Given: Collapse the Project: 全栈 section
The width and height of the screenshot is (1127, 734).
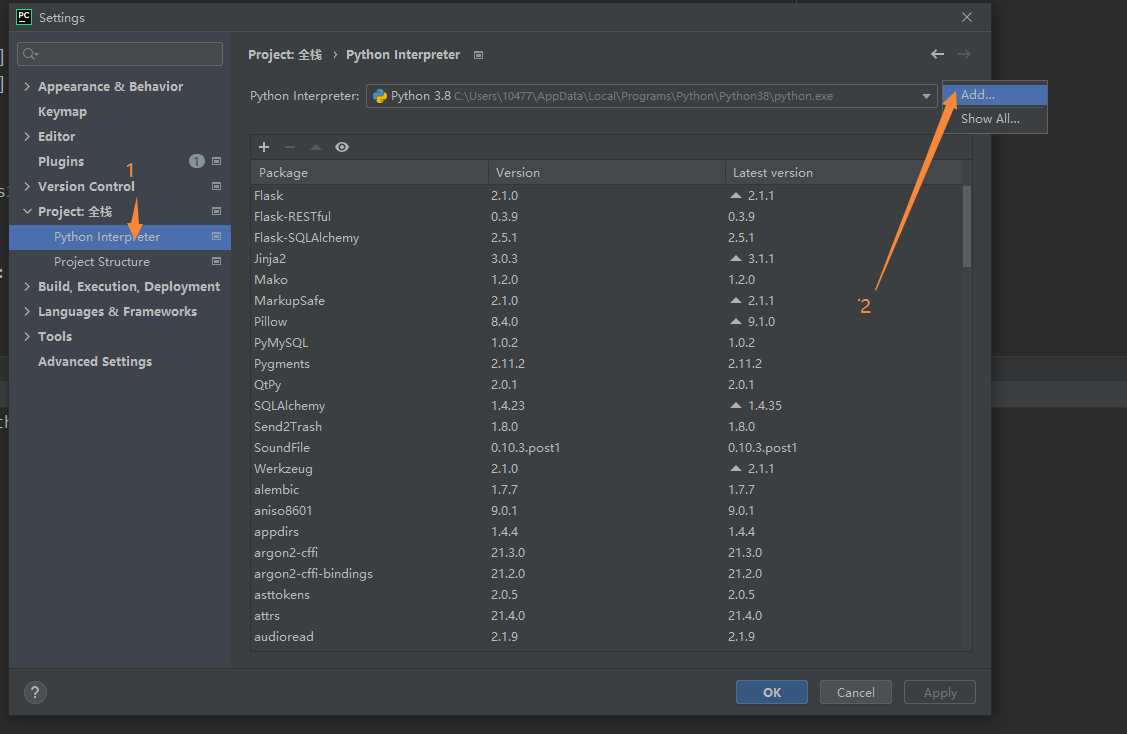Looking at the screenshot, I should 27,211.
